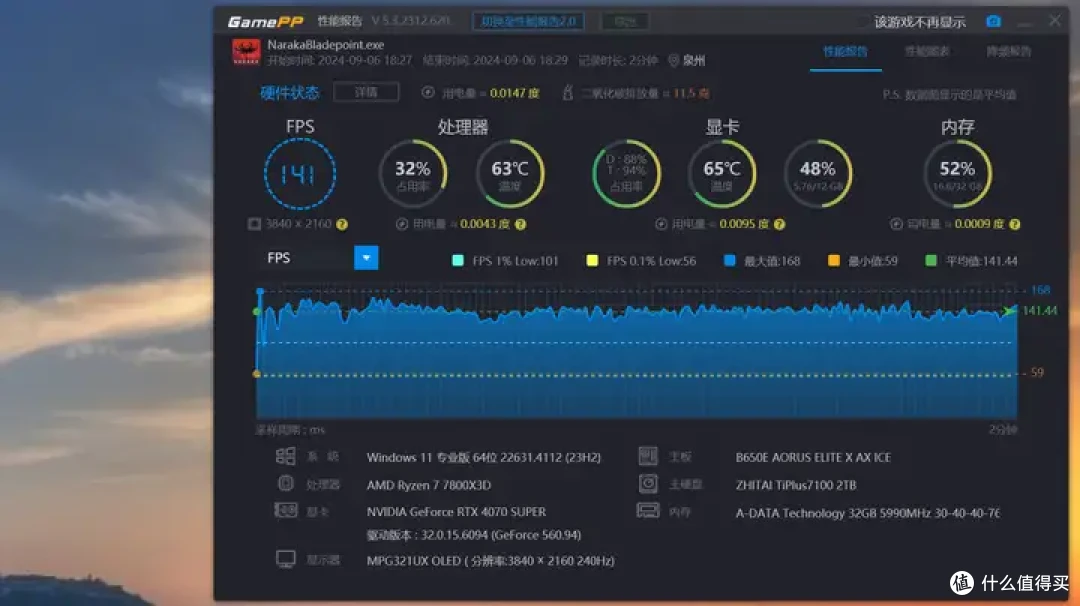The height and width of the screenshot is (606, 1080).
Task: Toggle the orange min value 59 legend swatch
Action: 833,260
